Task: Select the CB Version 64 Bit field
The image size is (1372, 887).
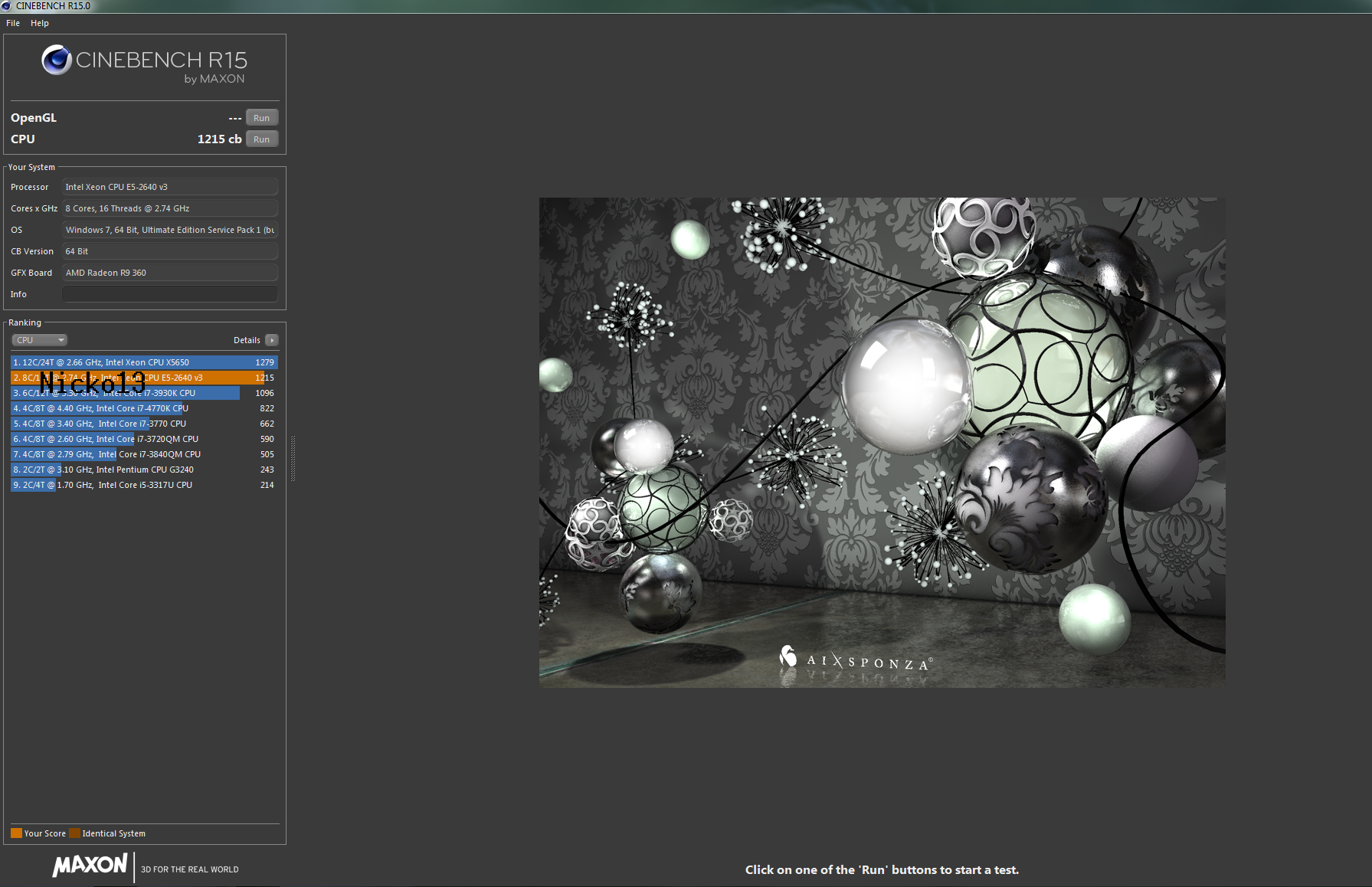Action: pos(170,251)
